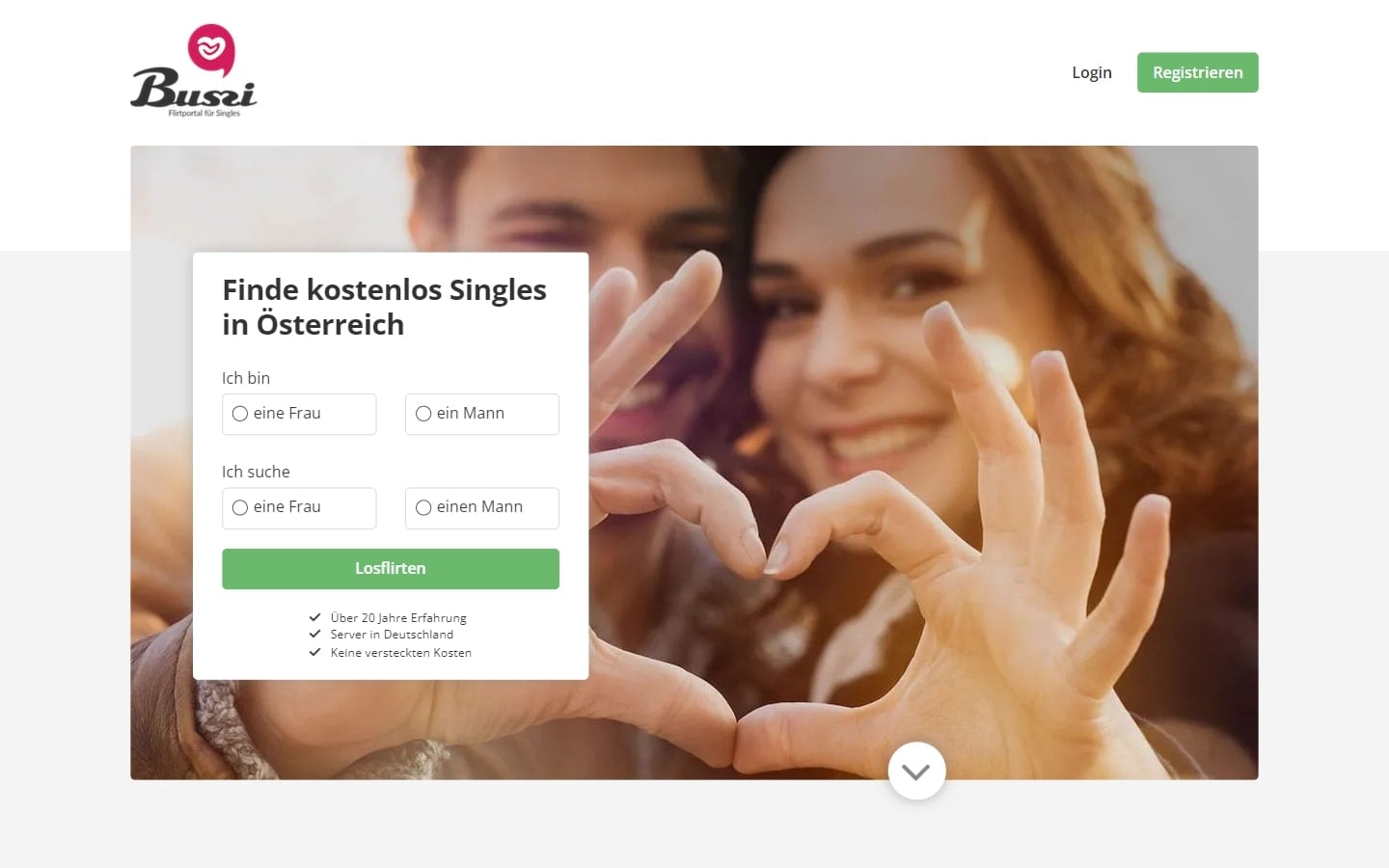Click checkmark beside 'Über 20 Jahre Erfahrung'
The width and height of the screenshot is (1389, 868).
[x=314, y=617]
